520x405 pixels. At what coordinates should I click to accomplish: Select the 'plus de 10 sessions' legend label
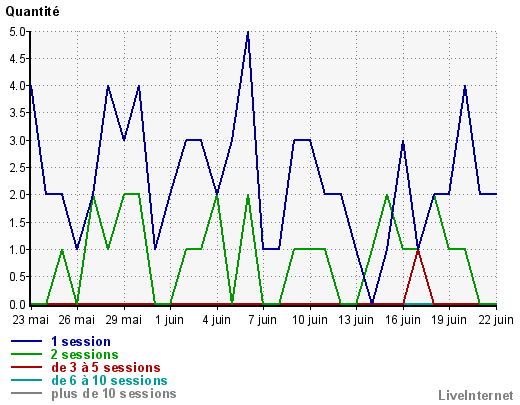pyautogui.click(x=114, y=394)
